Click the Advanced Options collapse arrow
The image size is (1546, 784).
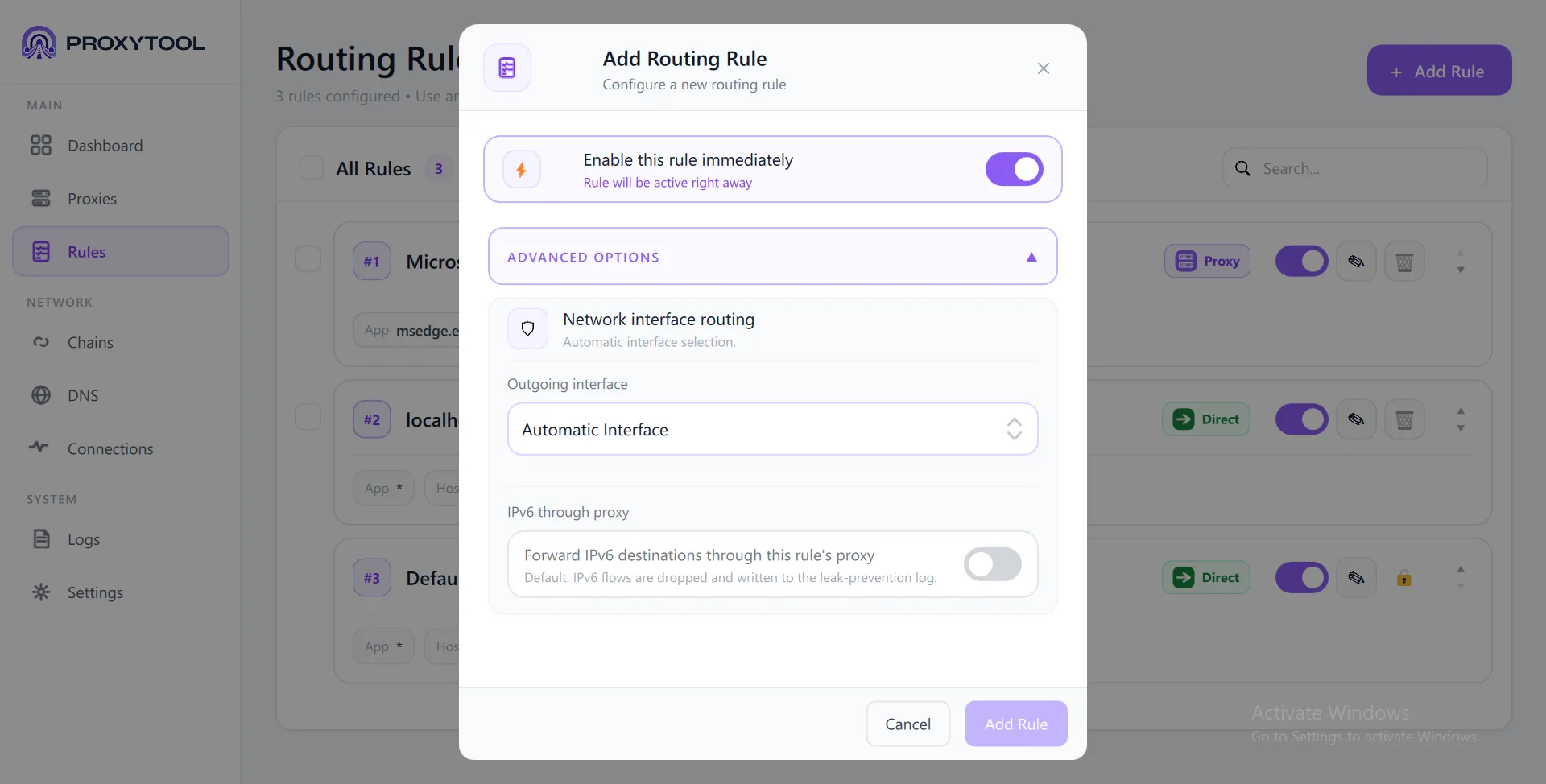click(1031, 258)
